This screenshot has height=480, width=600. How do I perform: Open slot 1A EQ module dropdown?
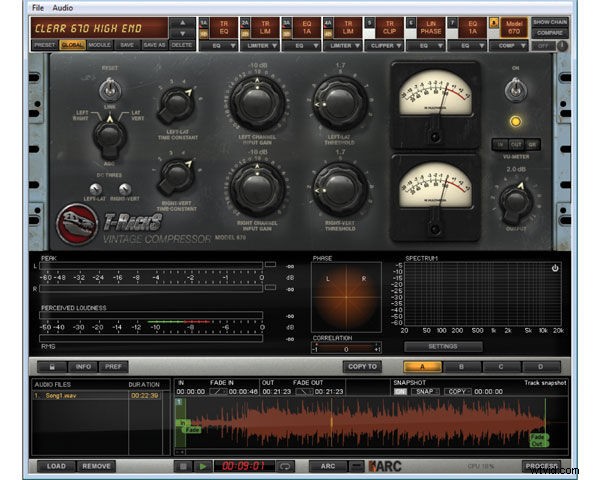click(218, 46)
